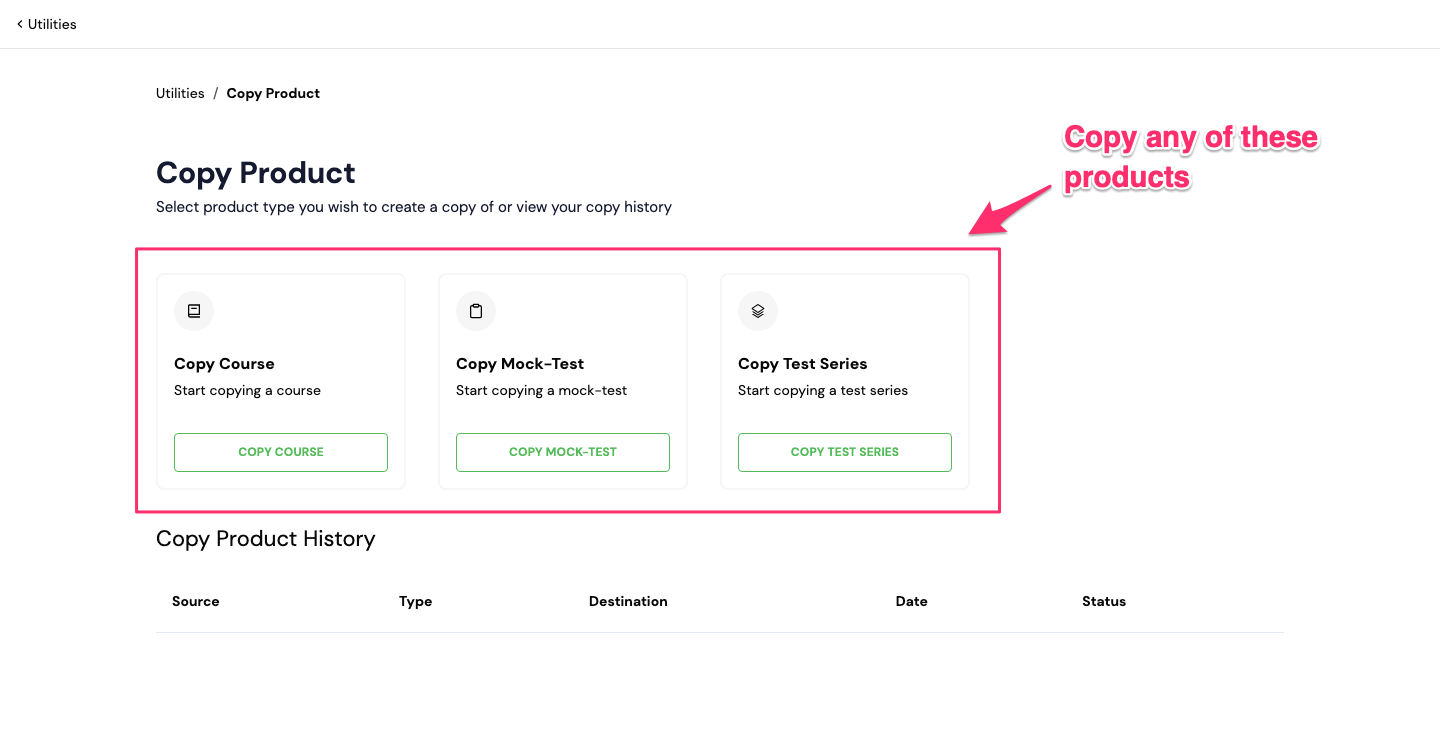Go back to Utilities in top bar
Screen dimensions: 1440x746
tap(52, 24)
